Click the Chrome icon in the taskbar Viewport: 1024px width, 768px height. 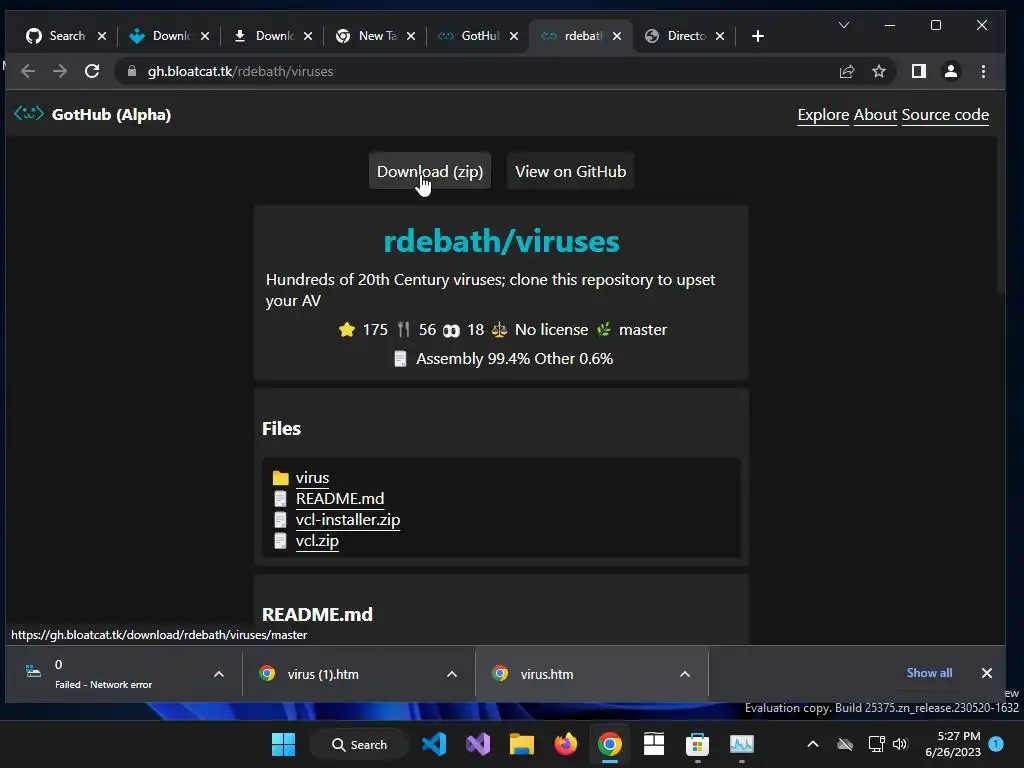609,744
